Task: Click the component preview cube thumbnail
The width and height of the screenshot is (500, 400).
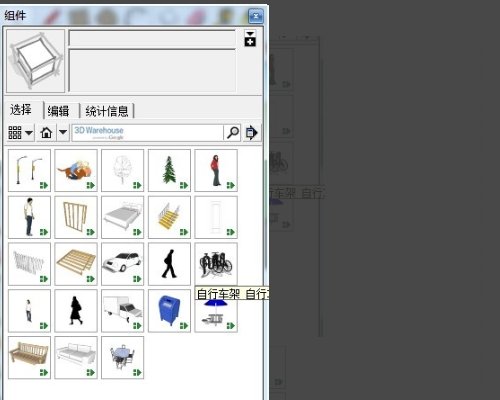Action: (35, 61)
